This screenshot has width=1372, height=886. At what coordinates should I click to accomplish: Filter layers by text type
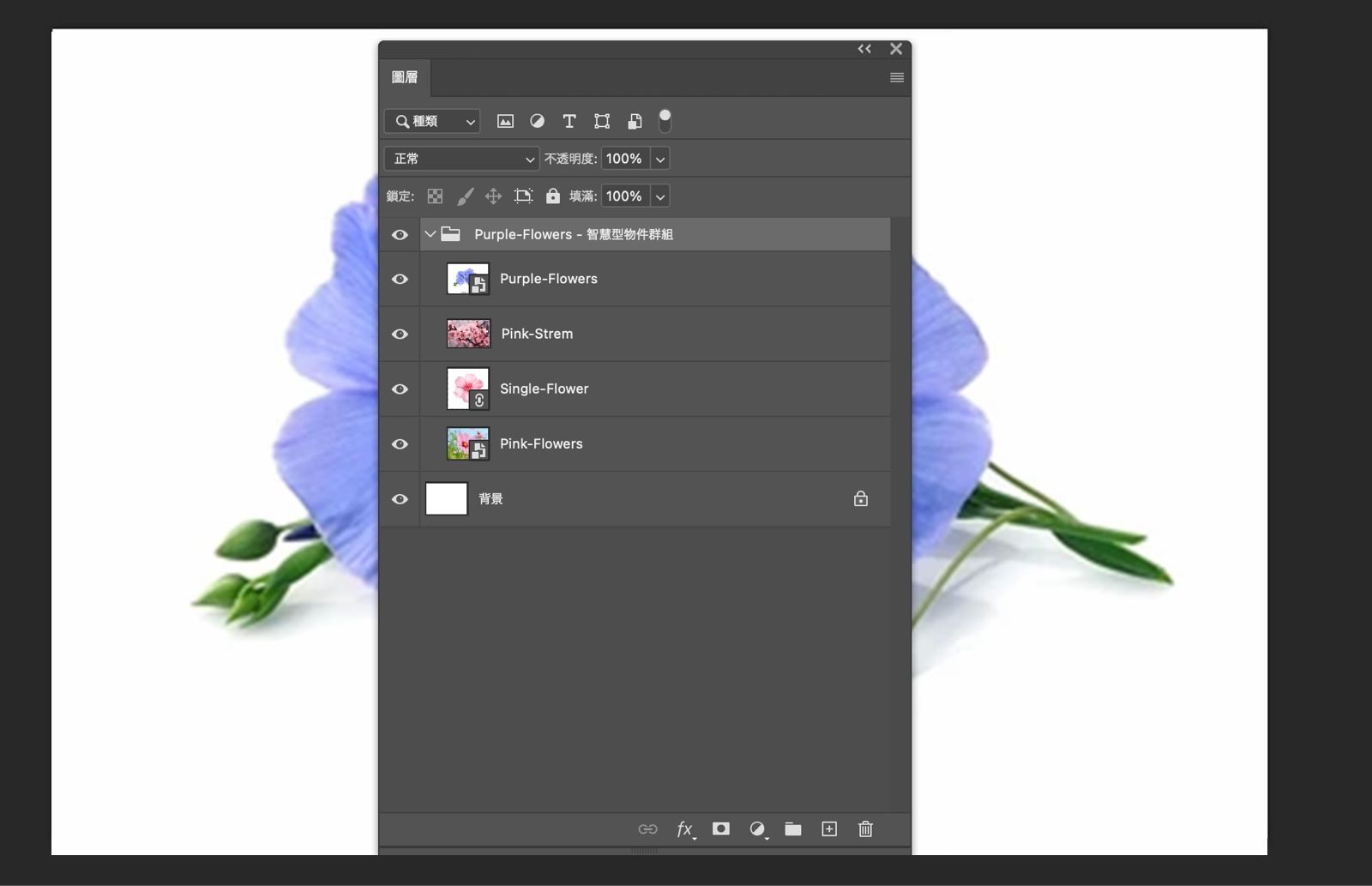pos(569,121)
